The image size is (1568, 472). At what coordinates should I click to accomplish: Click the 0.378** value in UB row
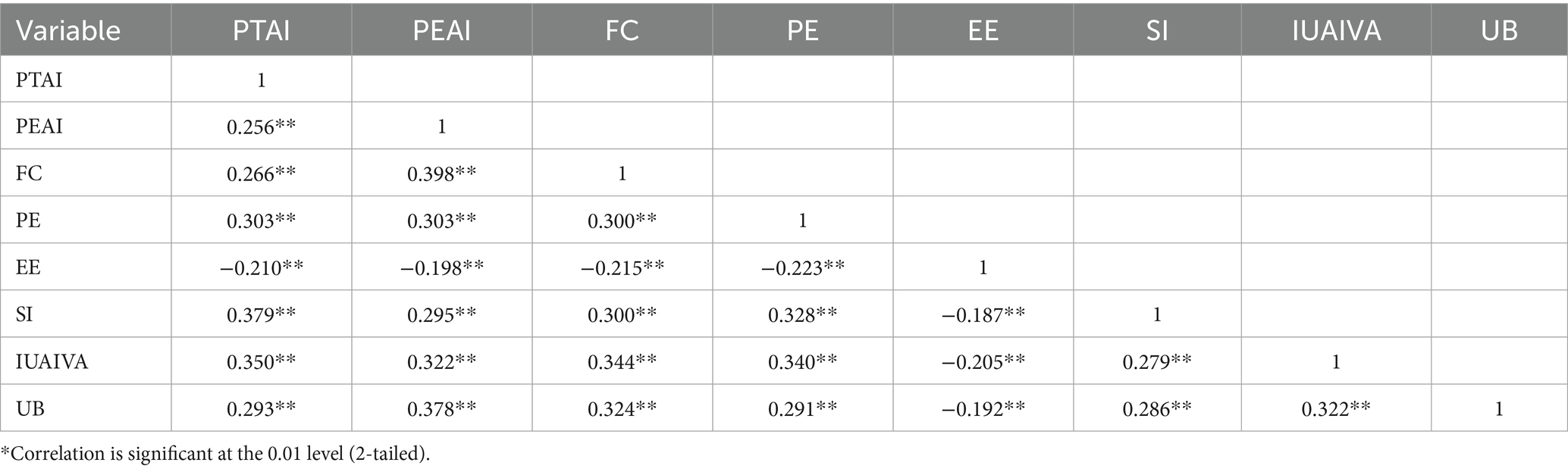tap(441, 409)
